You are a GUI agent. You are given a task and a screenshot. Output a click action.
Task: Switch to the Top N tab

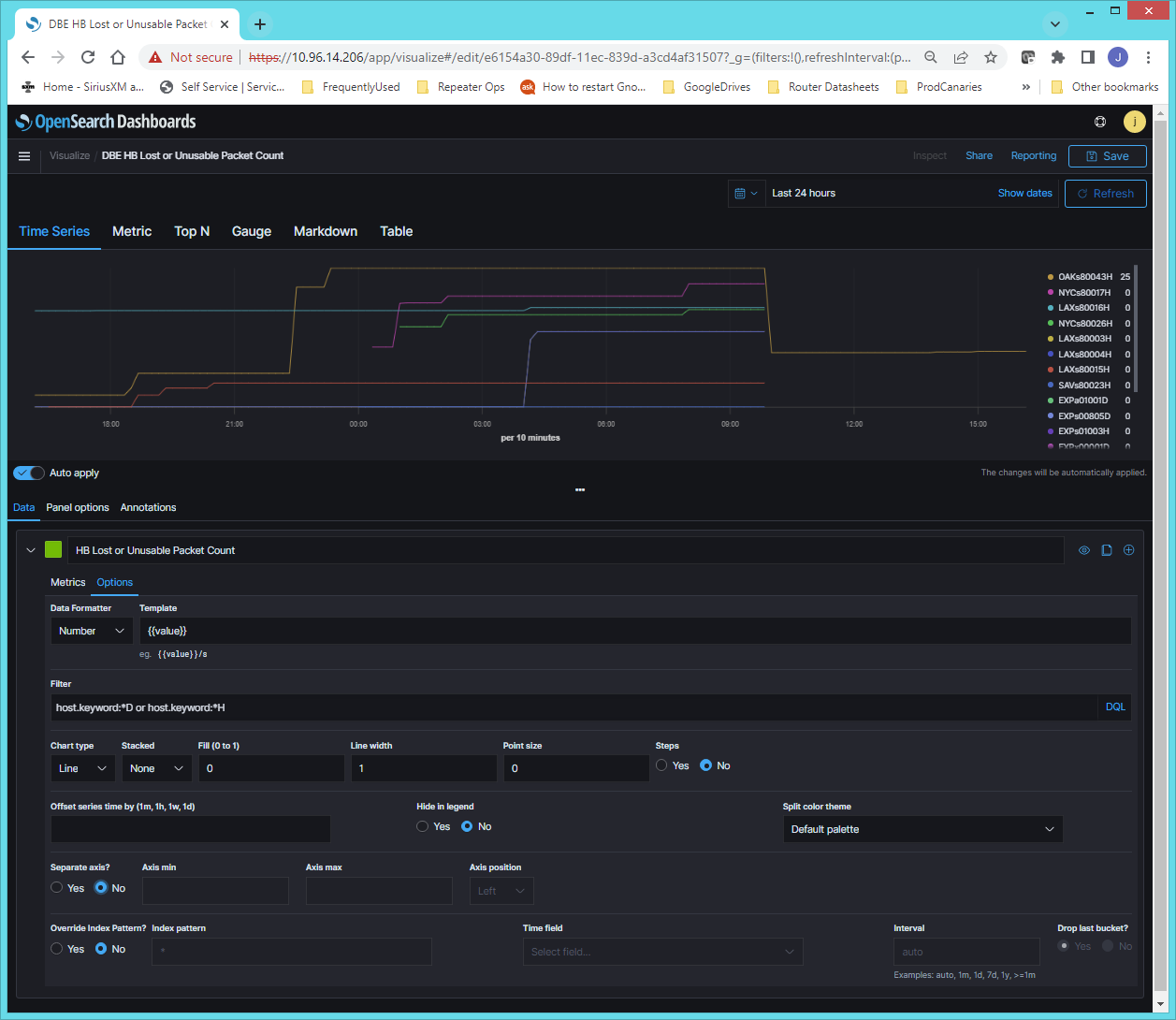point(192,231)
